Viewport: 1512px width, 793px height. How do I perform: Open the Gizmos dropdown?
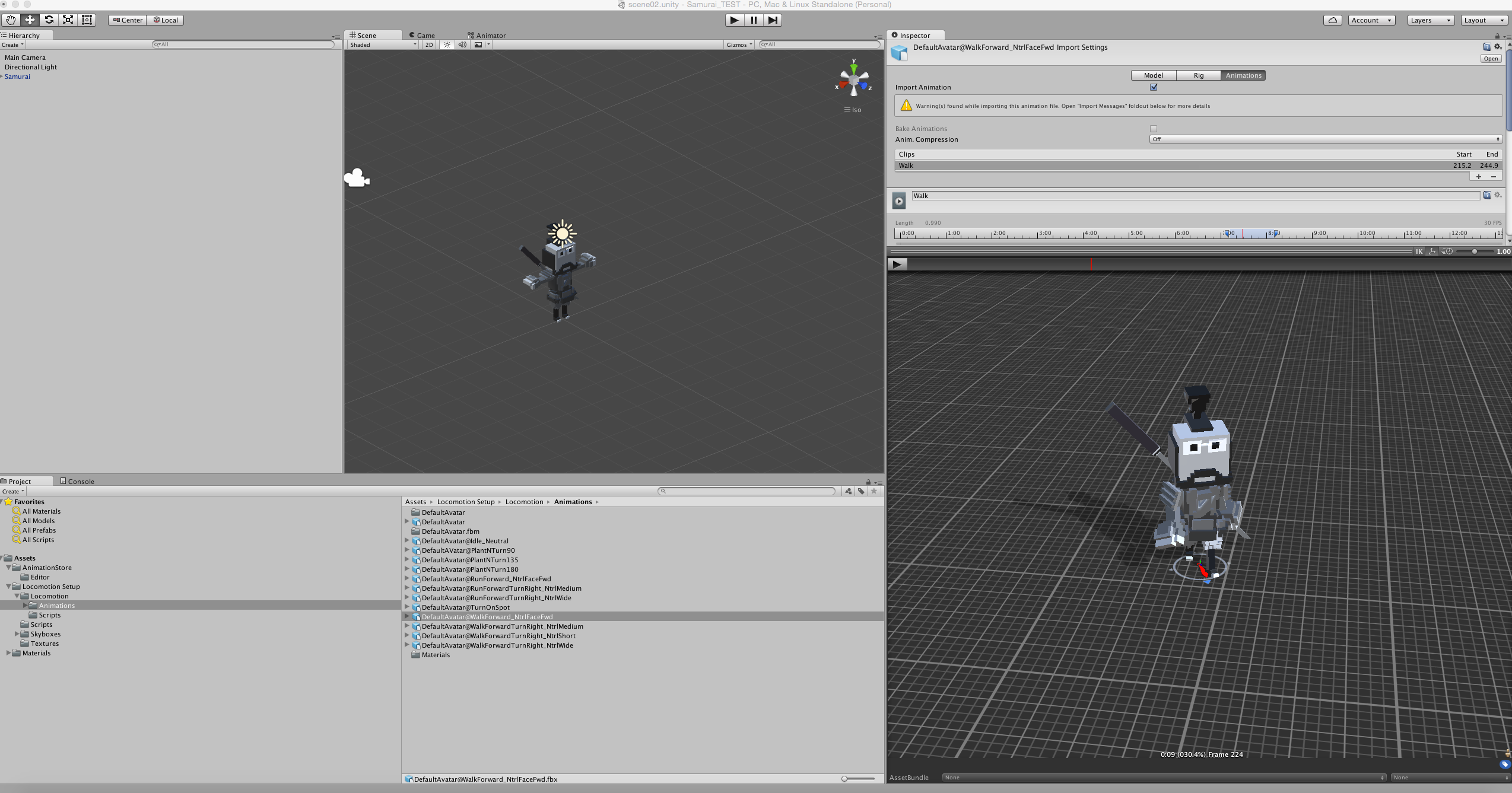click(739, 44)
